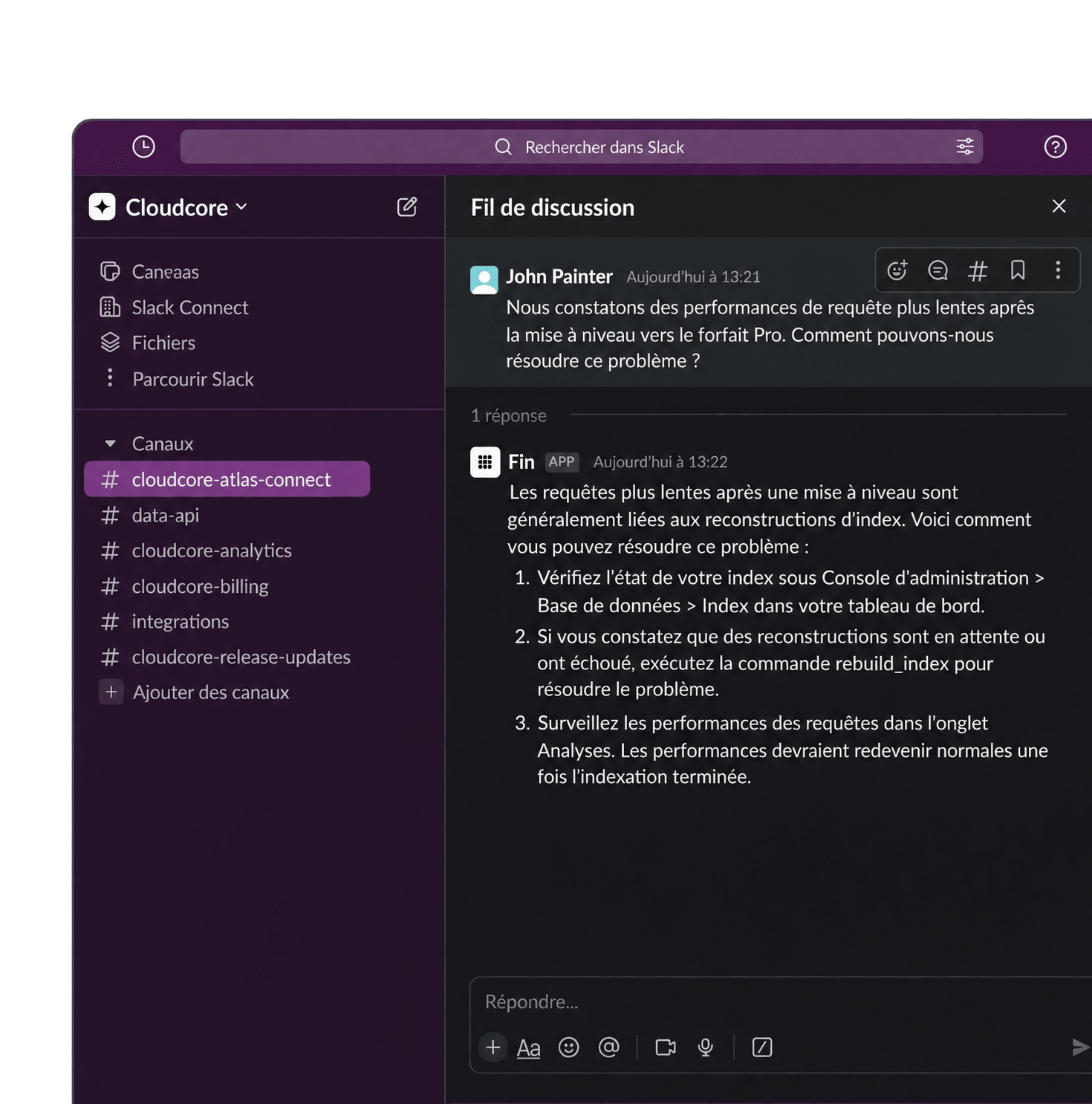Click the plus attachment button in composer
Screen dimensions: 1092x1104
493,1048
